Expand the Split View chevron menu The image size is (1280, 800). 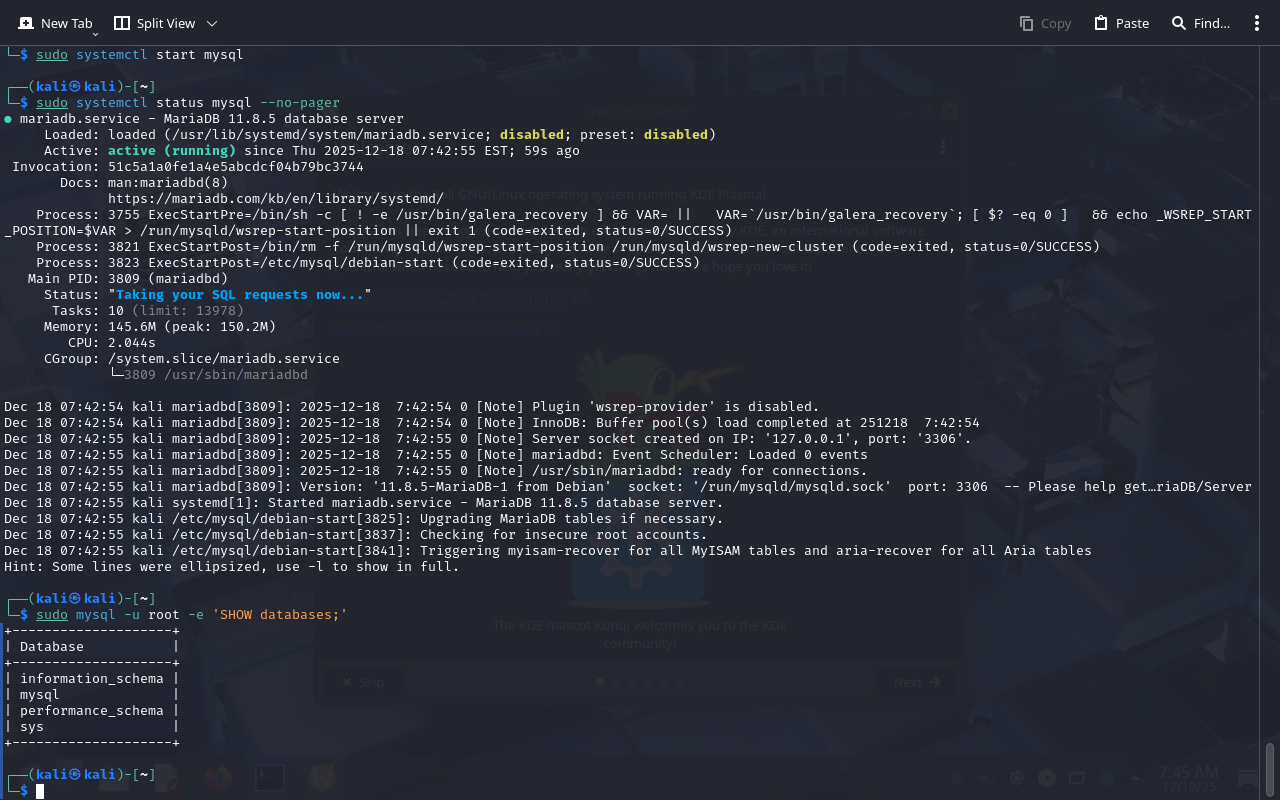tap(212, 23)
